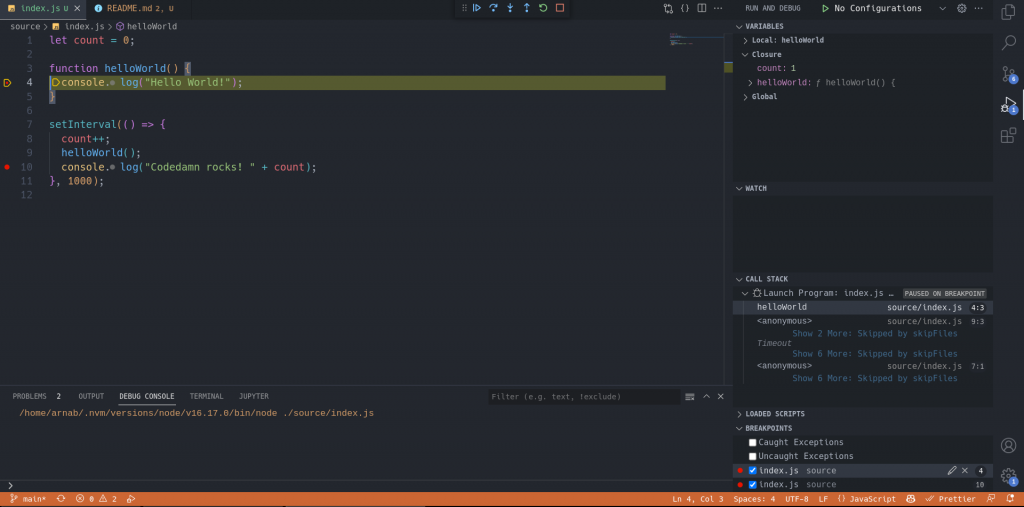
Task: Click the main* branch in status bar
Action: point(28,499)
